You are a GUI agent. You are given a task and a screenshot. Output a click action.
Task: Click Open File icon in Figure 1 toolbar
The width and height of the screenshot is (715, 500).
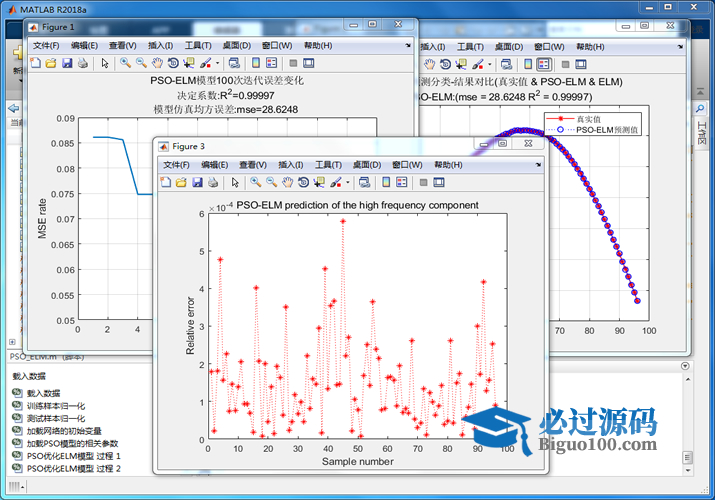(51, 63)
